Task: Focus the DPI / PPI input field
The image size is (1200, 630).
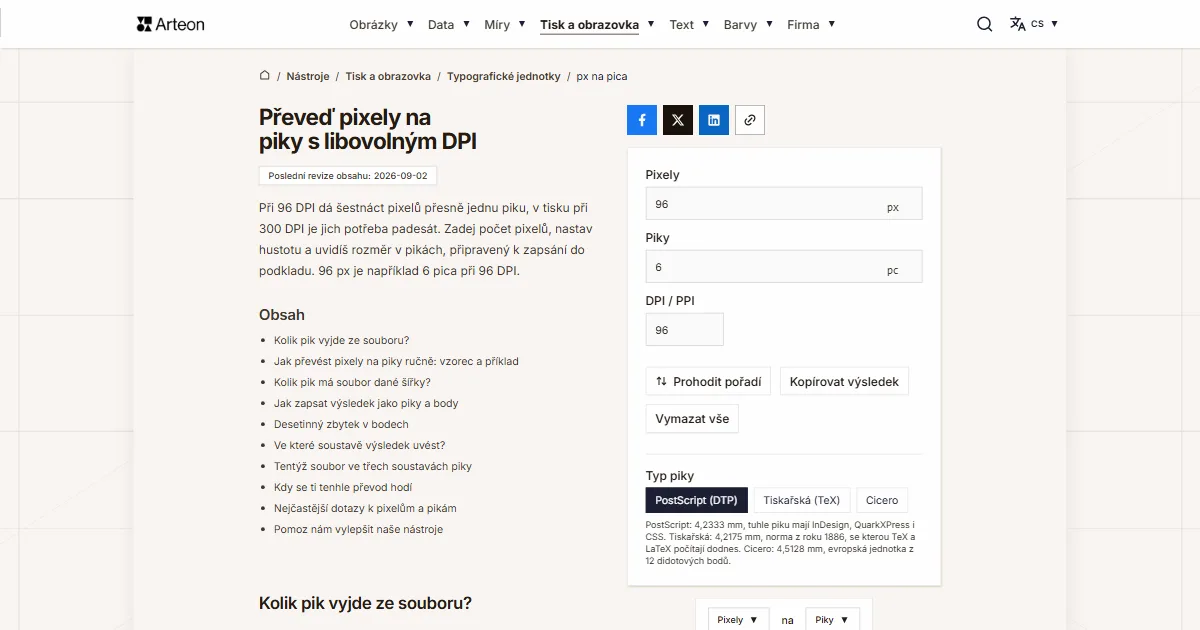Action: [x=685, y=330]
